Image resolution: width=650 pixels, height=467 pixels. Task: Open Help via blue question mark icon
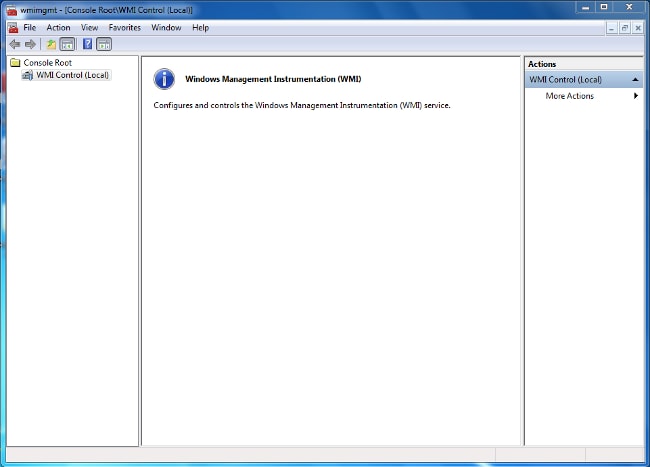pos(87,44)
